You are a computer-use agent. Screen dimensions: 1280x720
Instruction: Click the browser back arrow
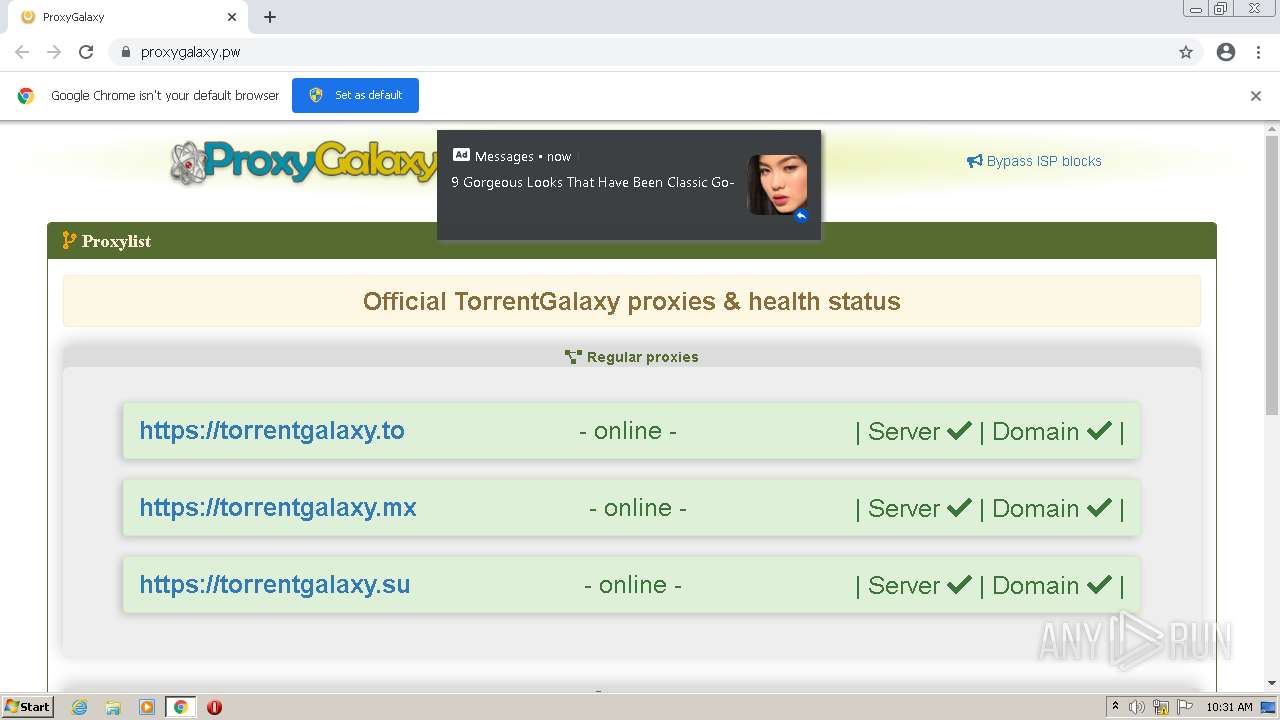click(x=22, y=52)
